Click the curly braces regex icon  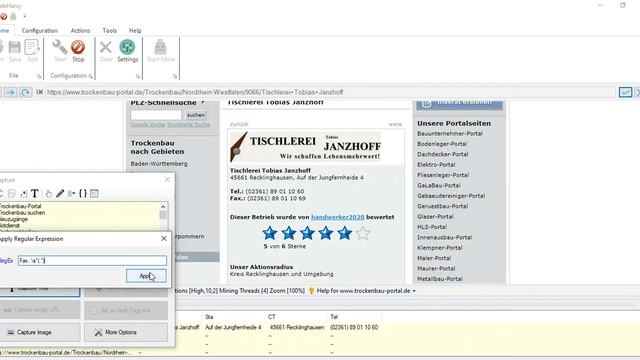83,193
